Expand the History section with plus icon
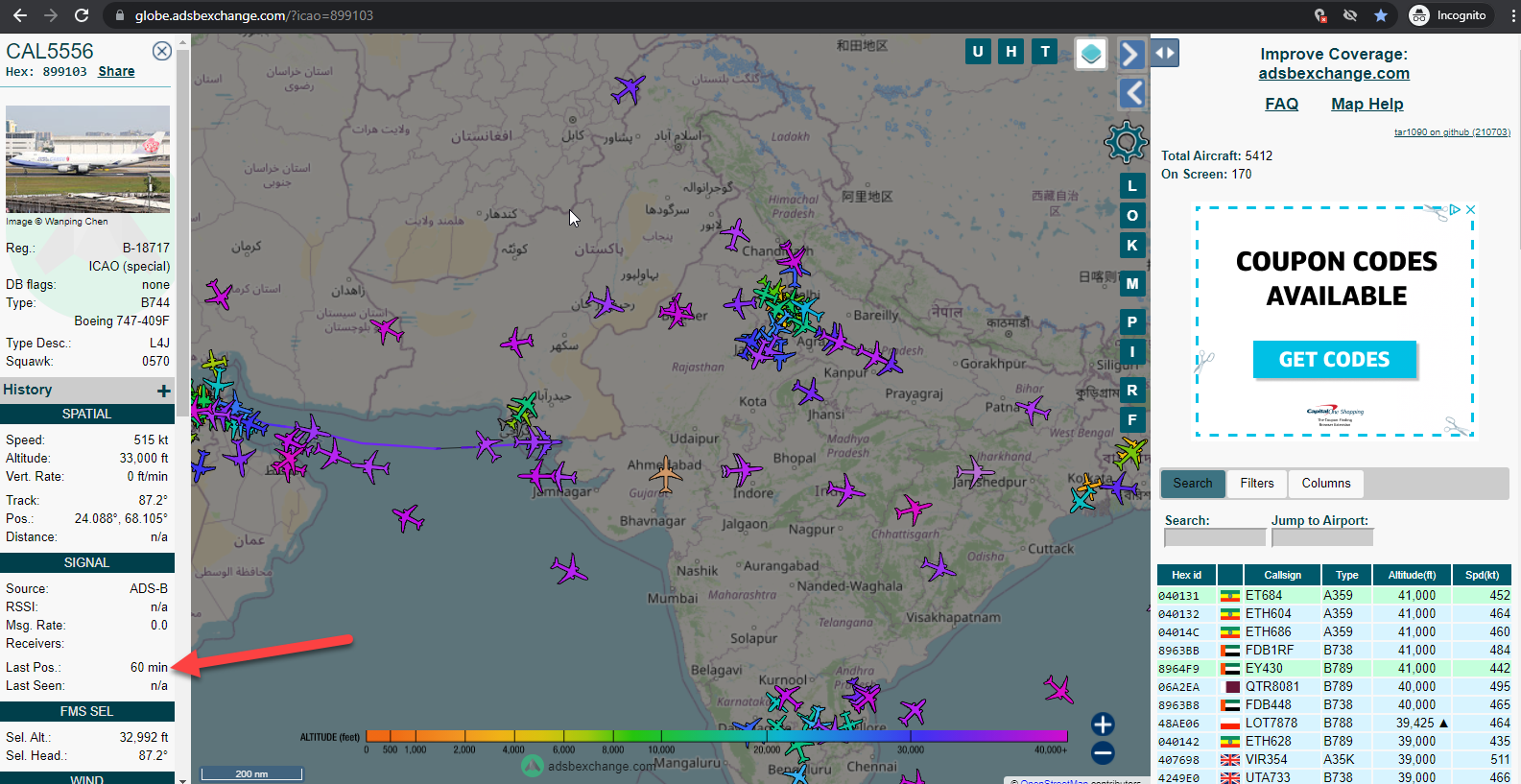1521x784 pixels. tap(164, 391)
